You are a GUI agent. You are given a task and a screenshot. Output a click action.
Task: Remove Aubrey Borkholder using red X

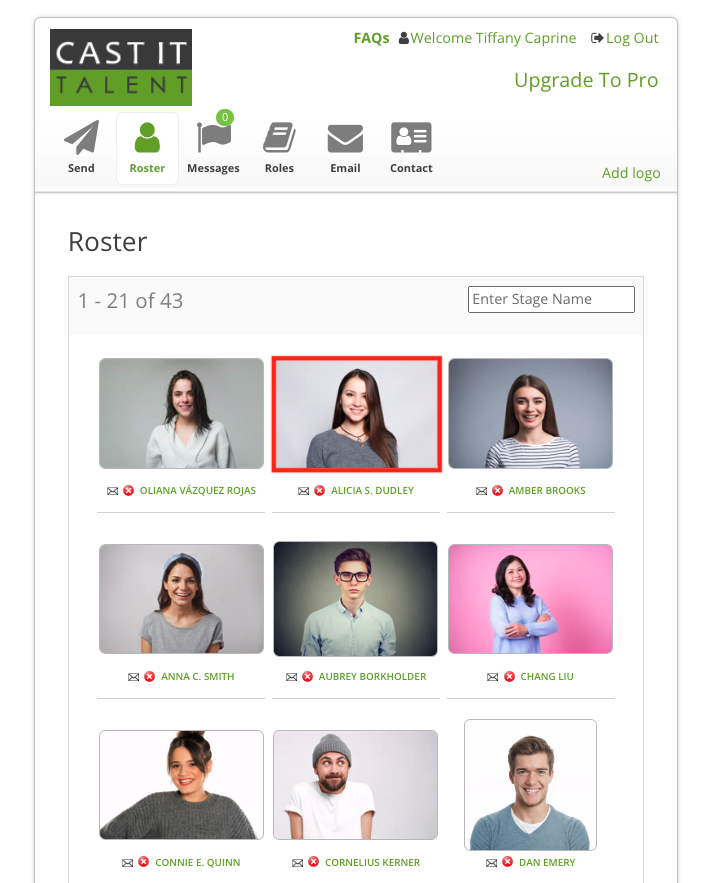pyautogui.click(x=308, y=676)
